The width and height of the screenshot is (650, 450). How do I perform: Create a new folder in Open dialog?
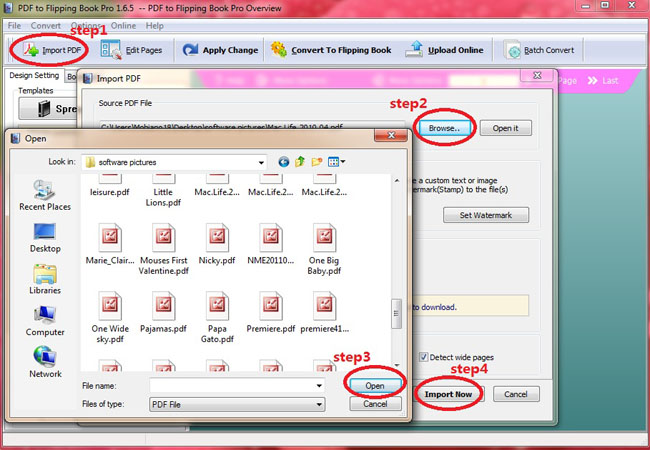tap(317, 162)
